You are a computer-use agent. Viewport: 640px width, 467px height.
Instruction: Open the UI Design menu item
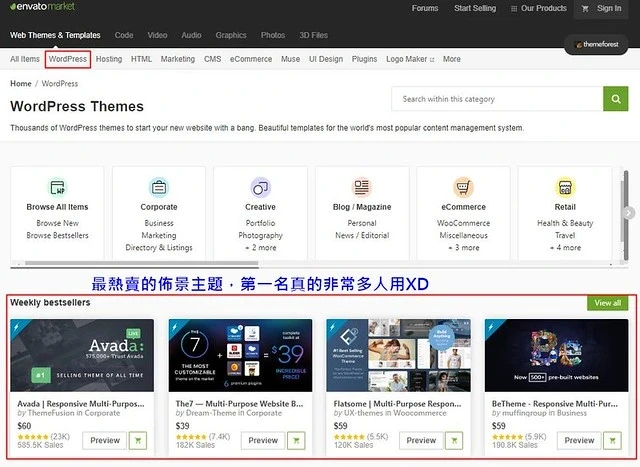[x=326, y=59]
